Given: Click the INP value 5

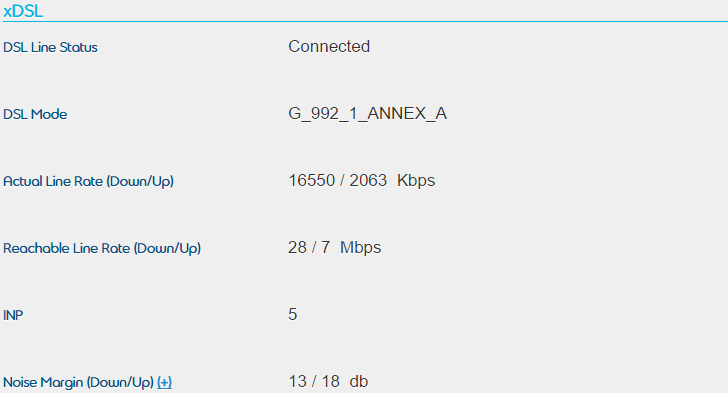Looking at the screenshot, I should pyautogui.click(x=292, y=314).
